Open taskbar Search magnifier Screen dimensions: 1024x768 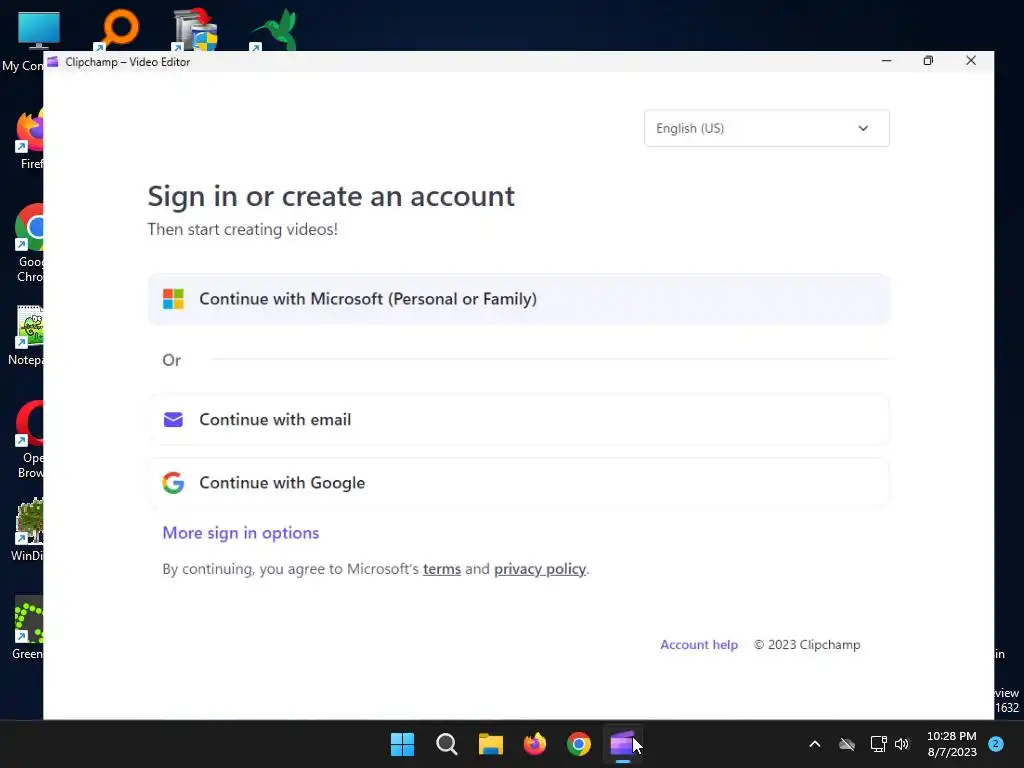[x=447, y=744]
